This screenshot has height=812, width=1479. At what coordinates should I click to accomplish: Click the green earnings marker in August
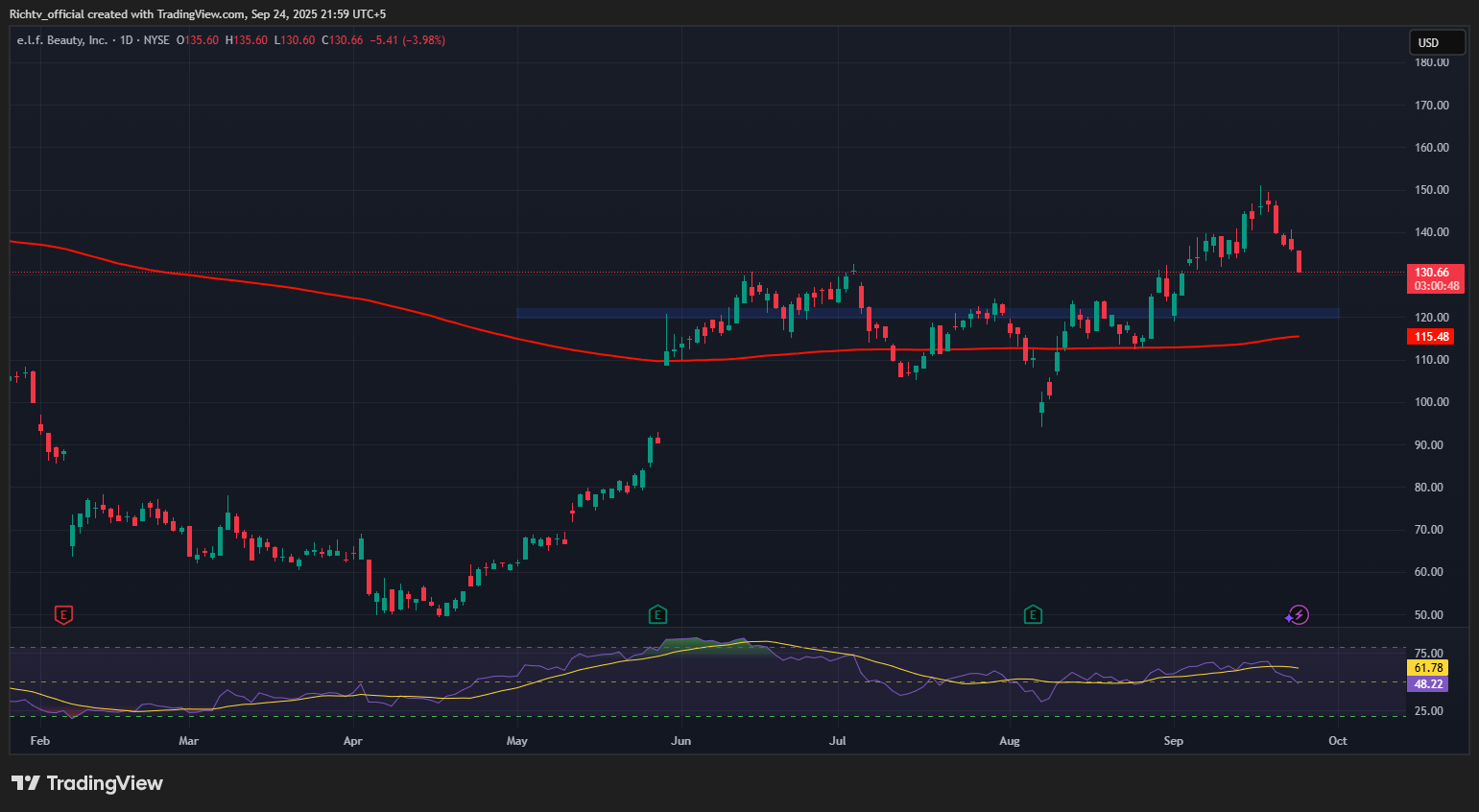point(1033,614)
